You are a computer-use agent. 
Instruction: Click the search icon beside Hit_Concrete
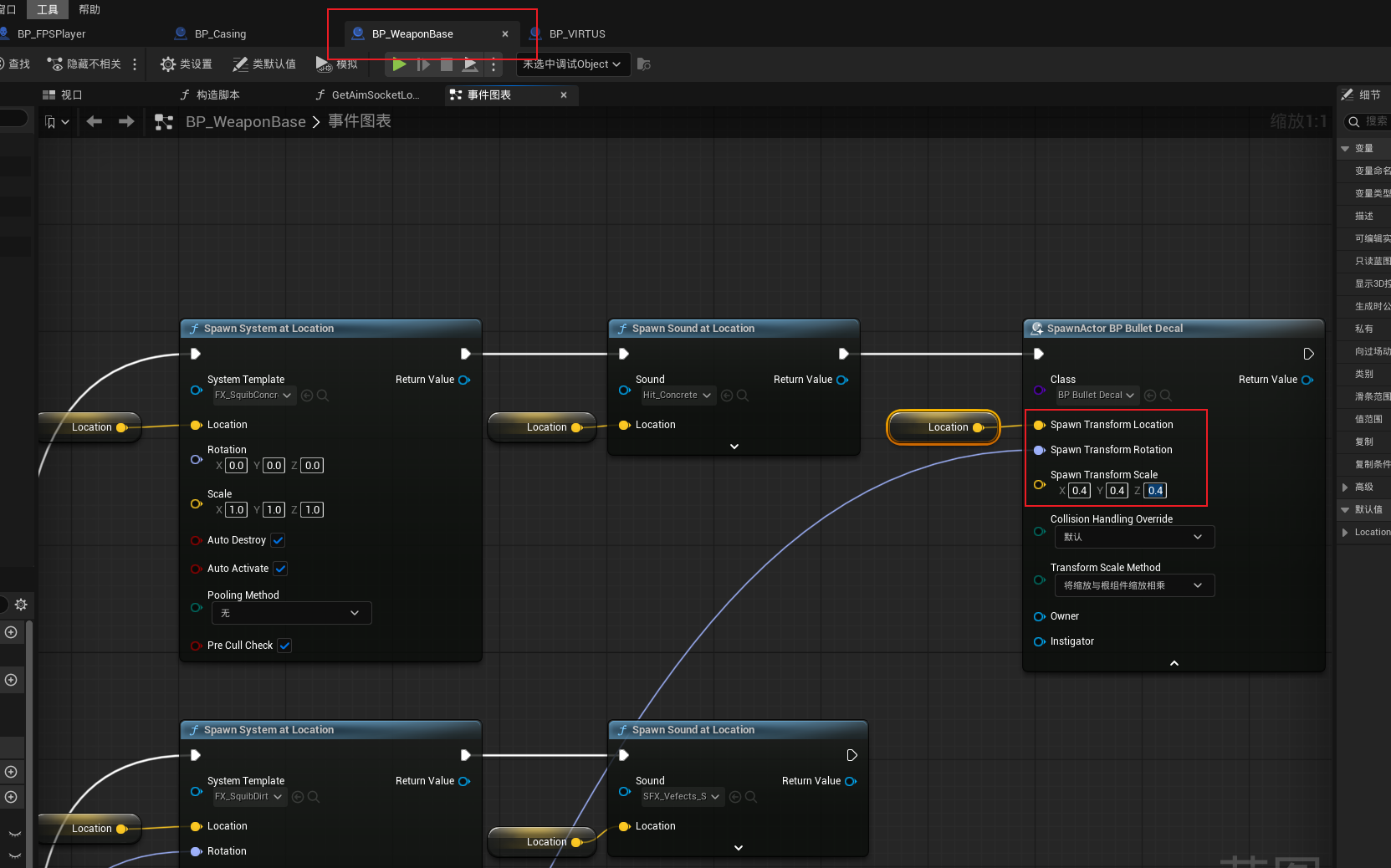[743, 396]
